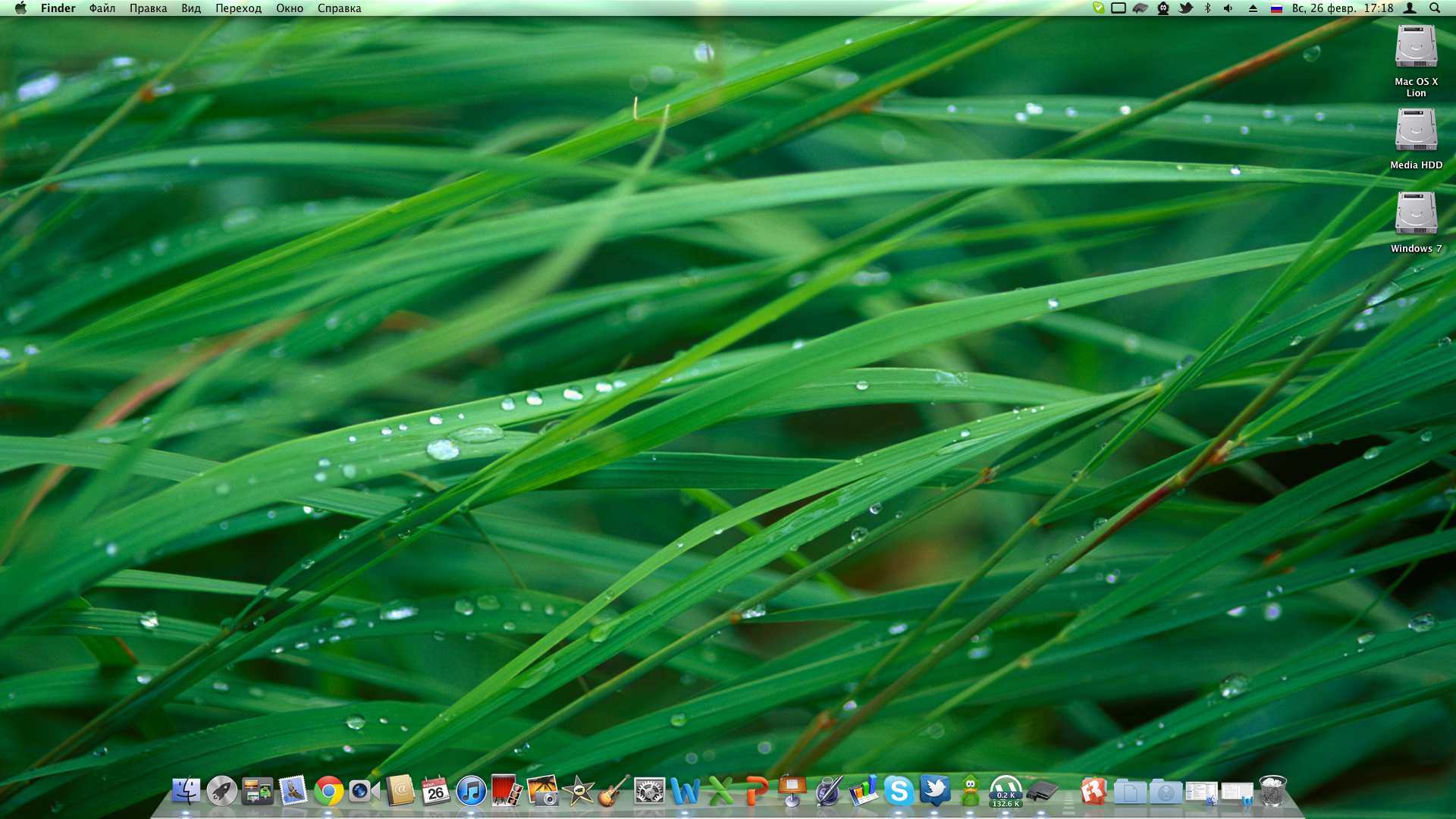Viewport: 1456px width, 819px height.
Task: Launch Microsoft Word from Dock
Action: coord(686,791)
